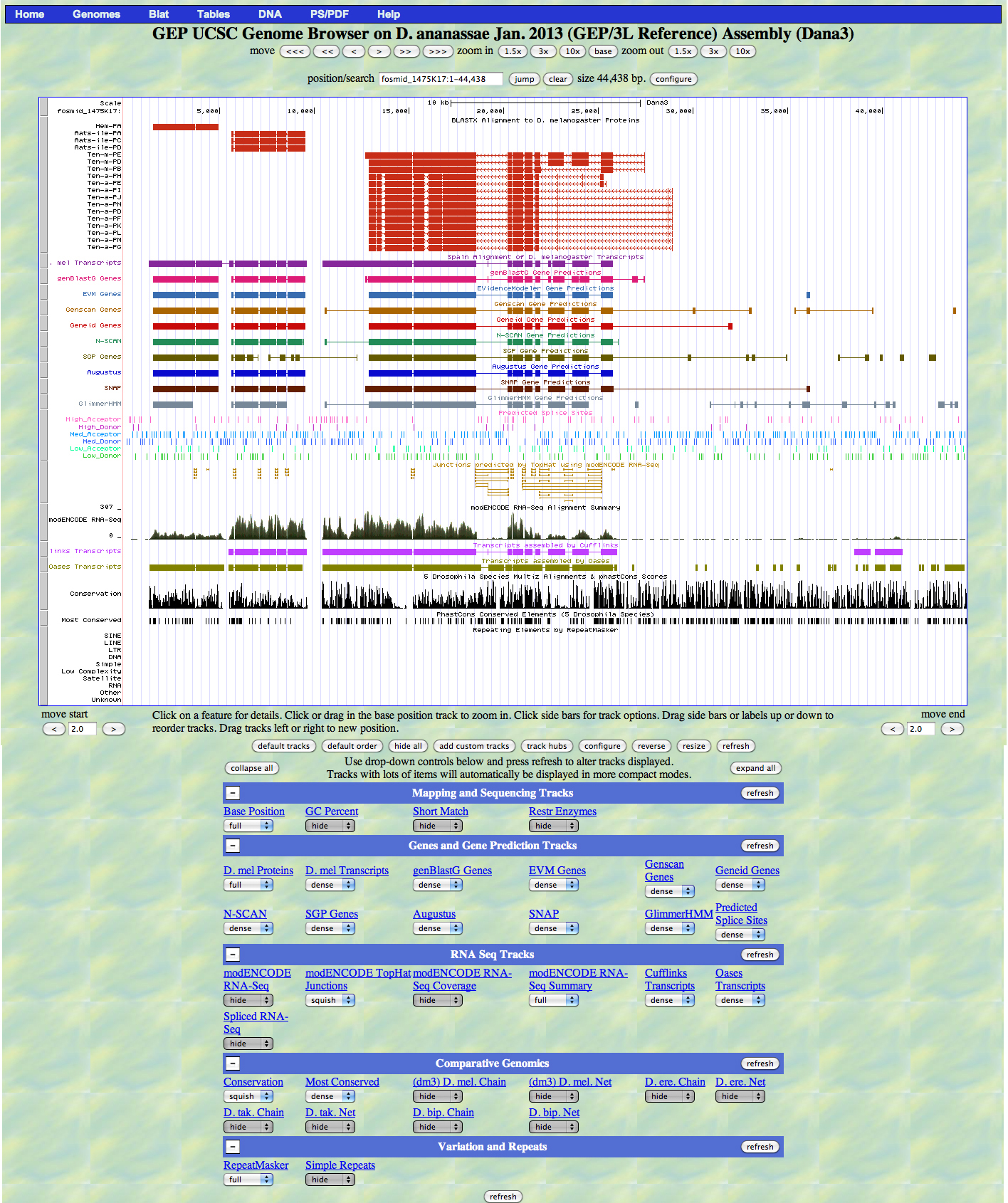Click the bottom refresh button
This screenshot has height=1203, width=1008.
coord(503,1197)
